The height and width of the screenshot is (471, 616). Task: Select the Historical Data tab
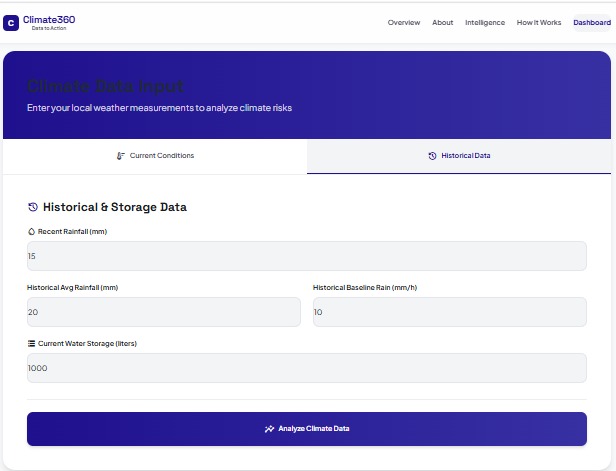click(459, 156)
